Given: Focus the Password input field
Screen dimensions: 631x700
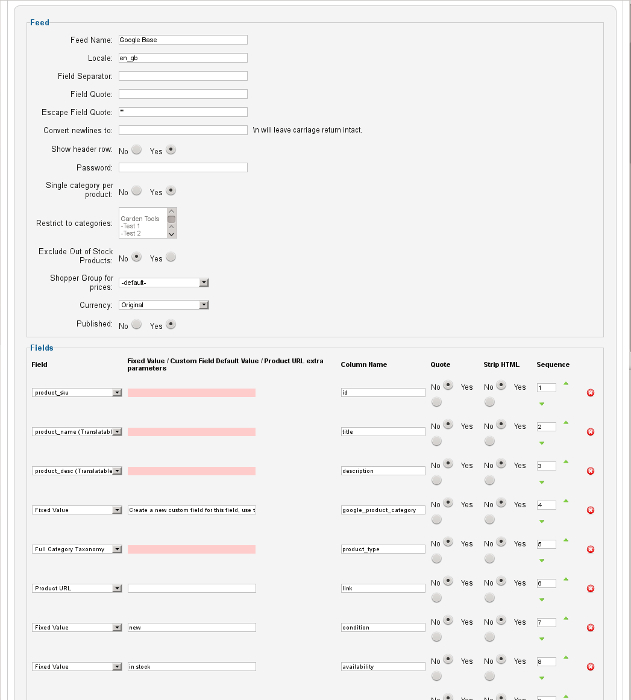Looking at the screenshot, I should pos(183,167).
